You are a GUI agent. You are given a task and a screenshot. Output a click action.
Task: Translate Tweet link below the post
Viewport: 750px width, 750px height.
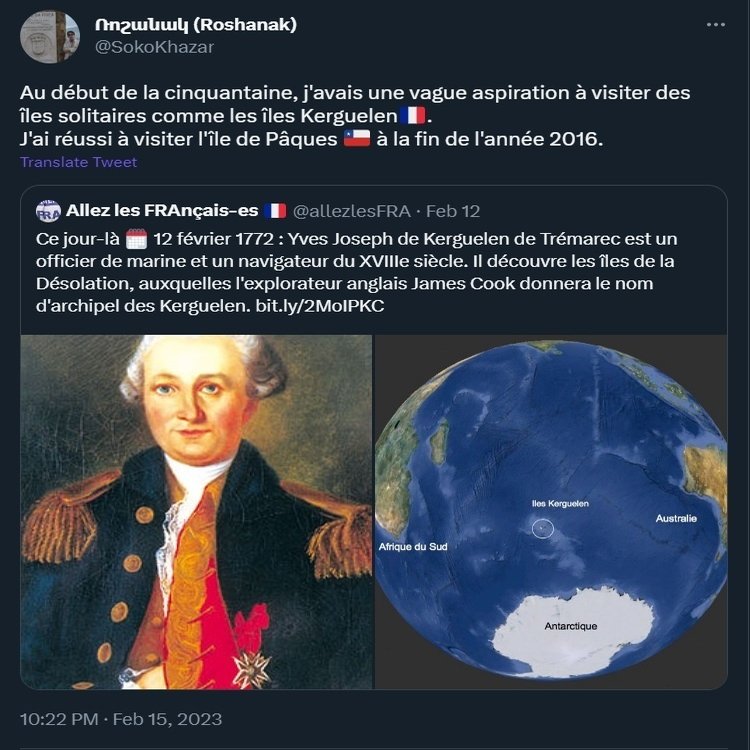click(78, 162)
